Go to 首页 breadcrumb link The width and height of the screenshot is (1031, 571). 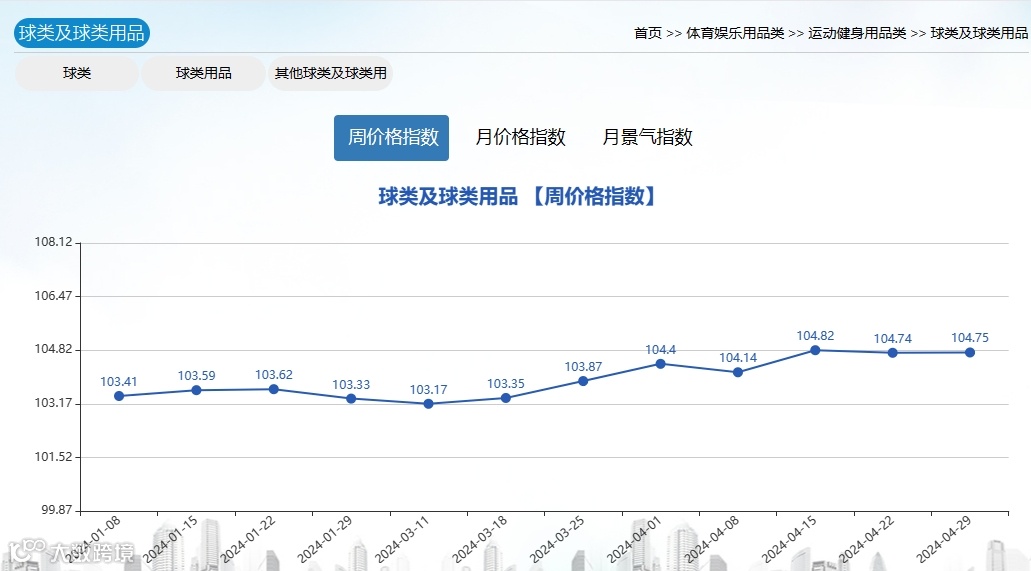648,33
